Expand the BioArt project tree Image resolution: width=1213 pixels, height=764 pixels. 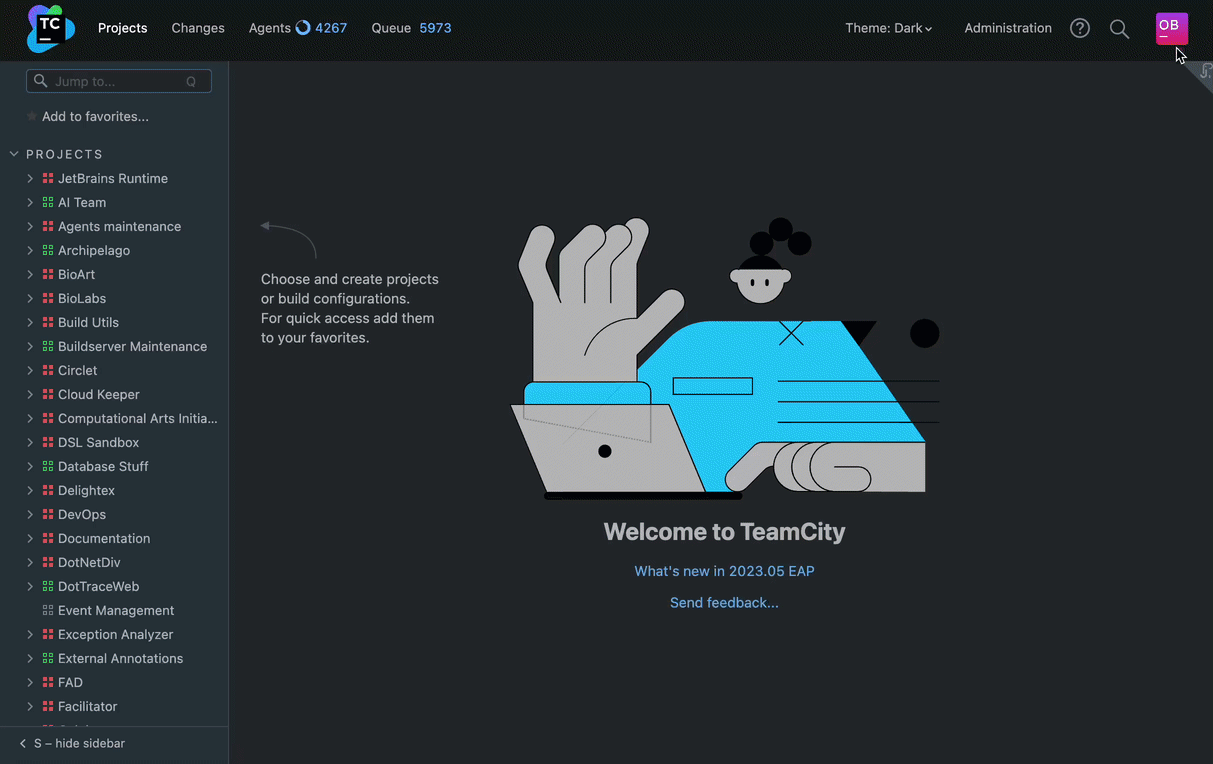(30, 275)
